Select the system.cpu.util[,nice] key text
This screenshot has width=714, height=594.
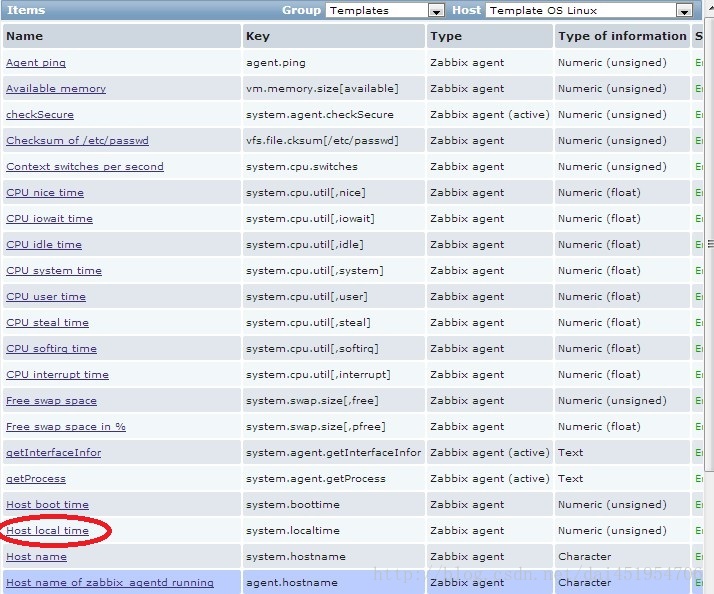306,192
